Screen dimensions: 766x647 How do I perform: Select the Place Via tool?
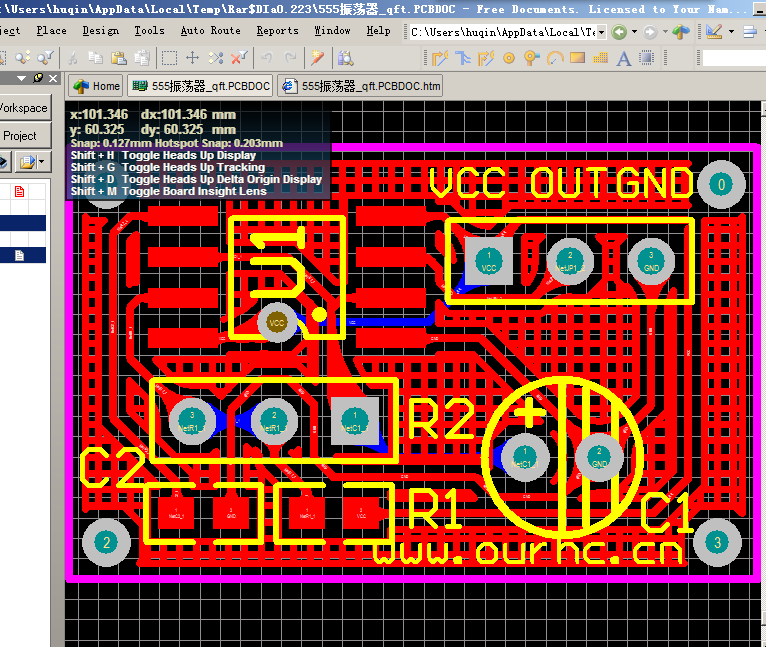tap(532, 59)
